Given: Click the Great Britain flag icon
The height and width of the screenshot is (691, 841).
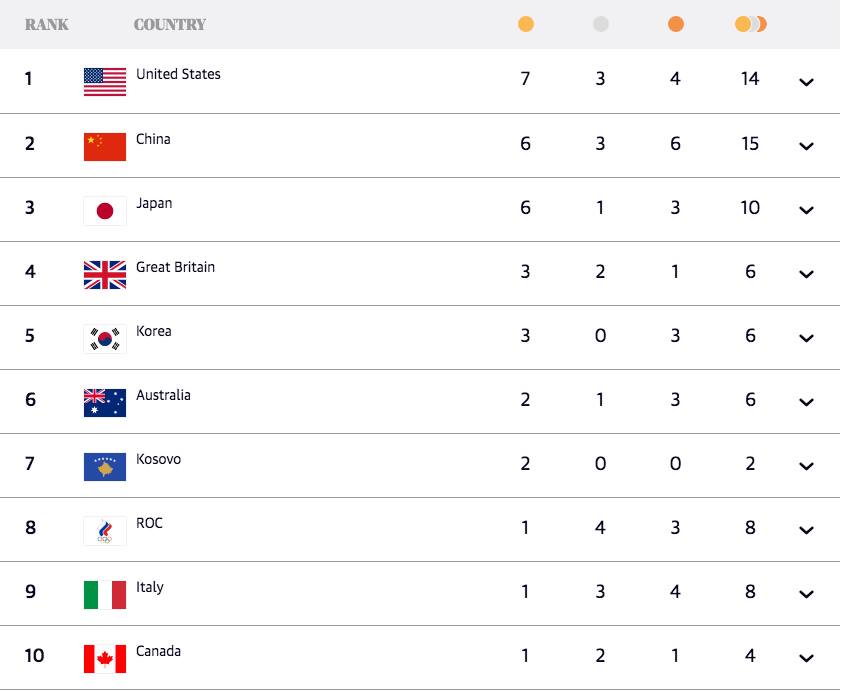Looking at the screenshot, I should (105, 274).
